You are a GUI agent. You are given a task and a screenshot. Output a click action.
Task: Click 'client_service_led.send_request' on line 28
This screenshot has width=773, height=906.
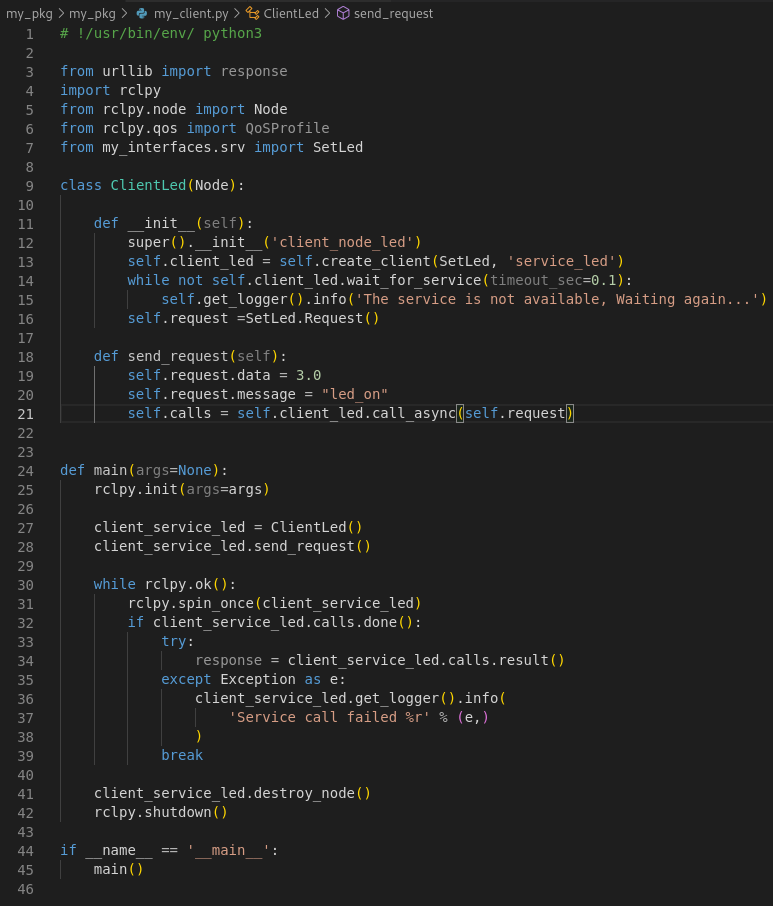(224, 547)
